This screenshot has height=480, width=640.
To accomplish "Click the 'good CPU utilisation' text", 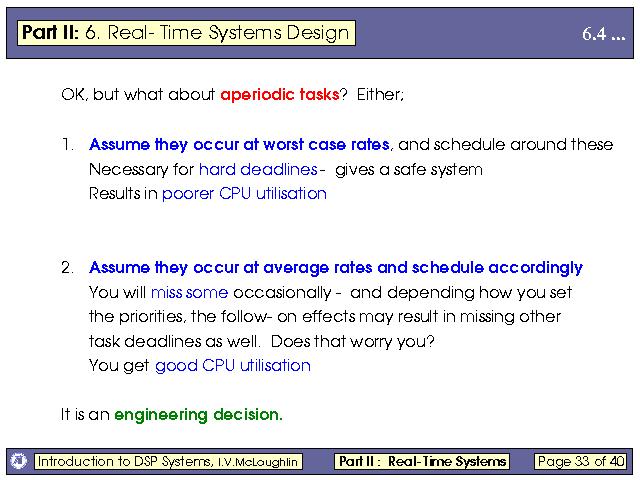I will 232,365.
